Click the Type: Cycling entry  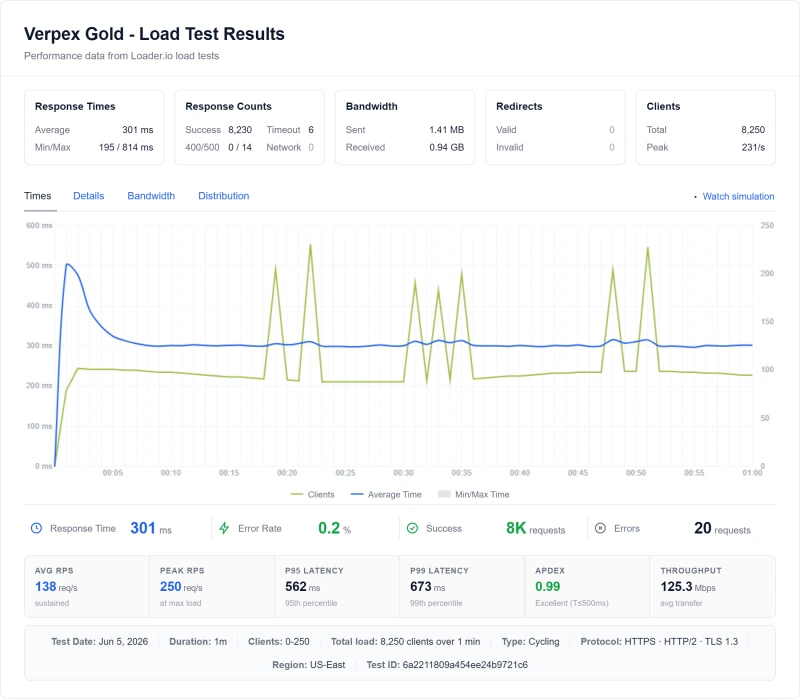(x=530, y=642)
